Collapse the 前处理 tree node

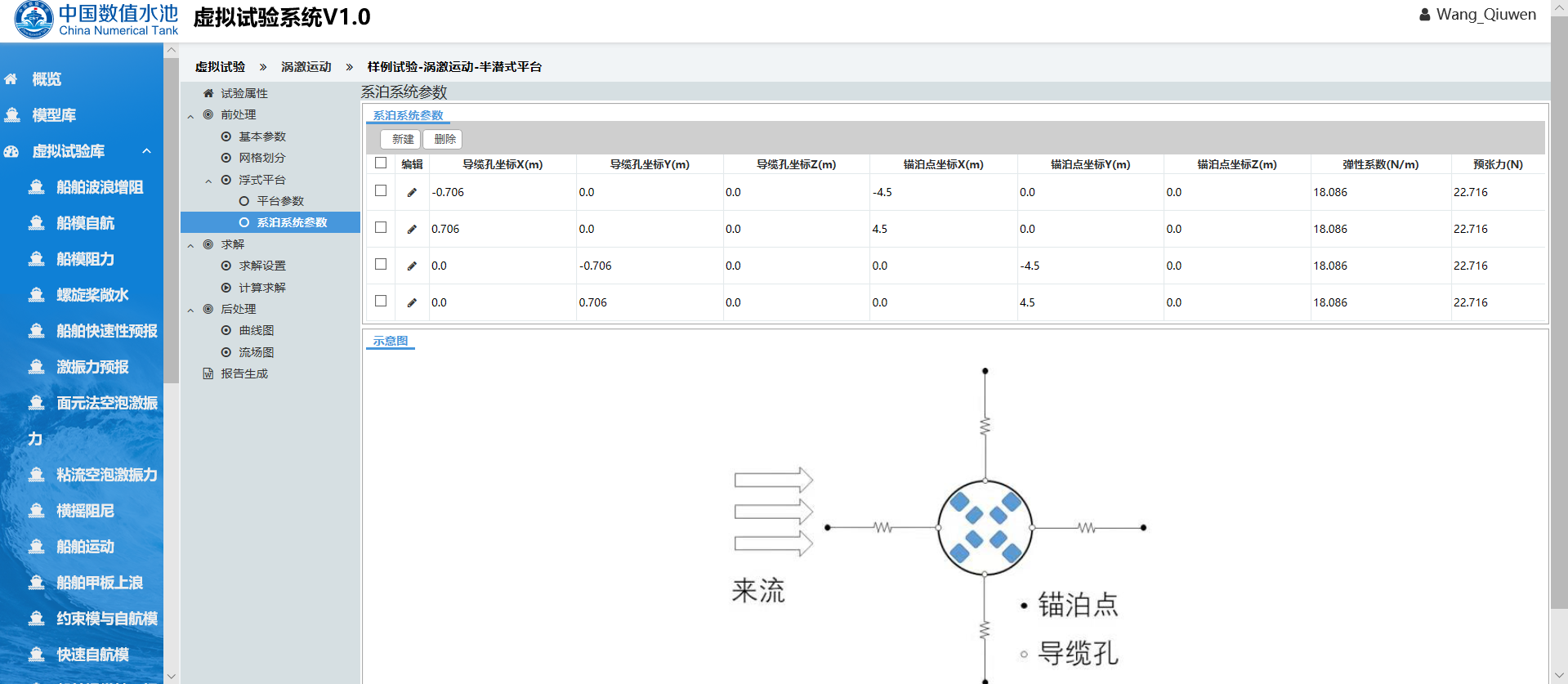(190, 116)
